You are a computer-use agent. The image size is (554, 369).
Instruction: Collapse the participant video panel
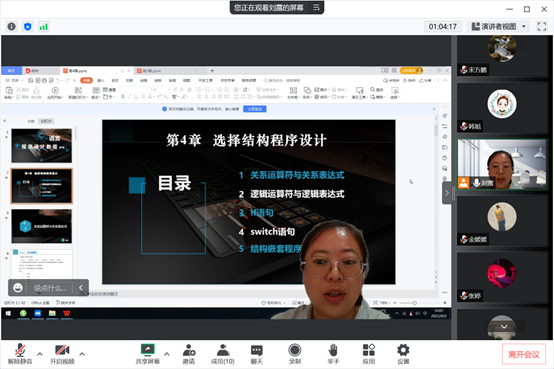[x=447, y=193]
